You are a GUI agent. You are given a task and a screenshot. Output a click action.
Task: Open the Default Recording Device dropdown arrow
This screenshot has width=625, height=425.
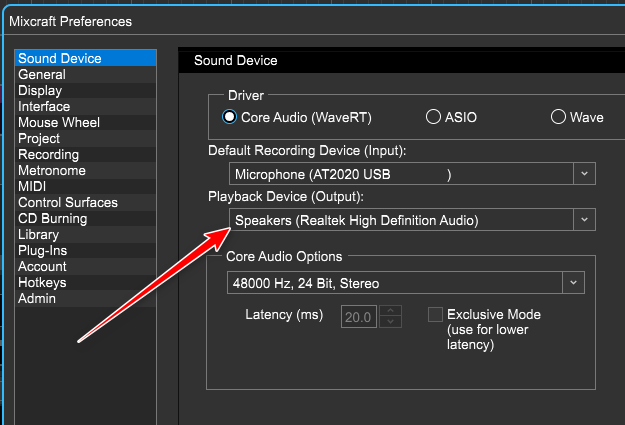[584, 174]
